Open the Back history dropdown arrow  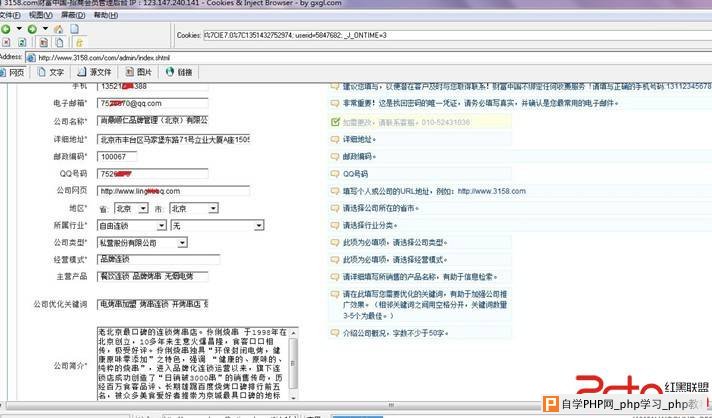19,29
